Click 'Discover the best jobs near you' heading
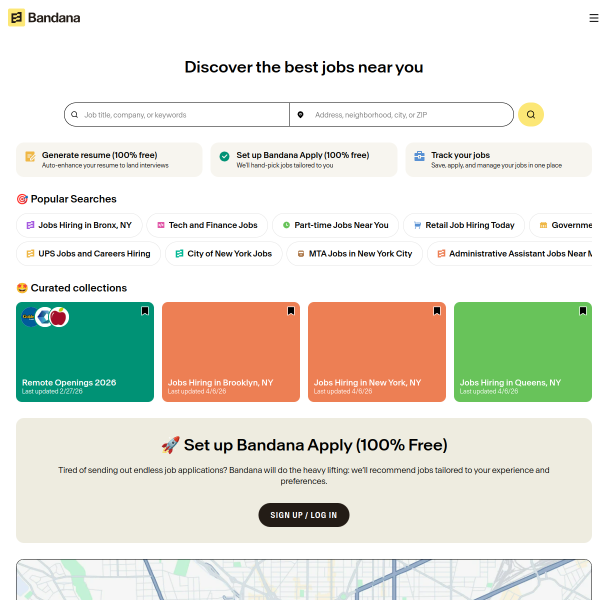The width and height of the screenshot is (600, 600). click(x=304, y=67)
